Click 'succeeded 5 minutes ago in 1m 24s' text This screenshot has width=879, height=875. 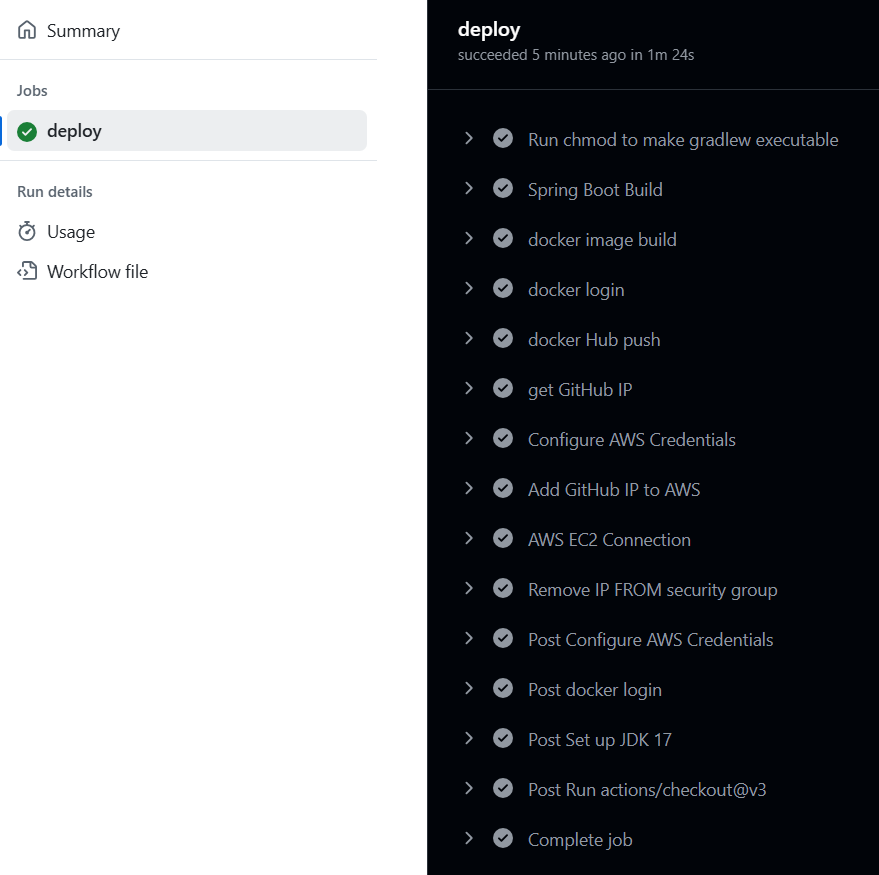tap(576, 55)
